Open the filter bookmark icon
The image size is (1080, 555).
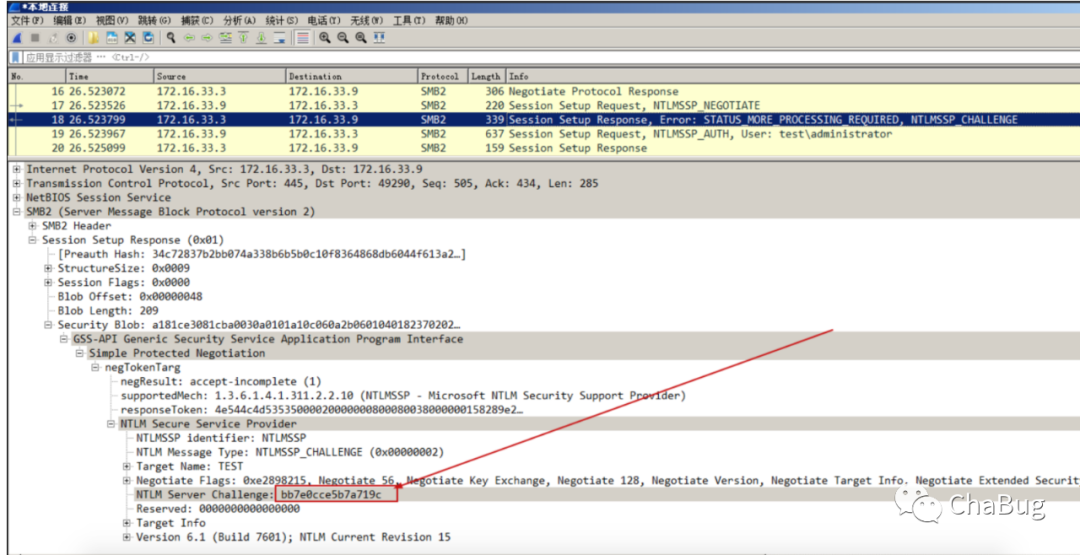(x=15, y=58)
